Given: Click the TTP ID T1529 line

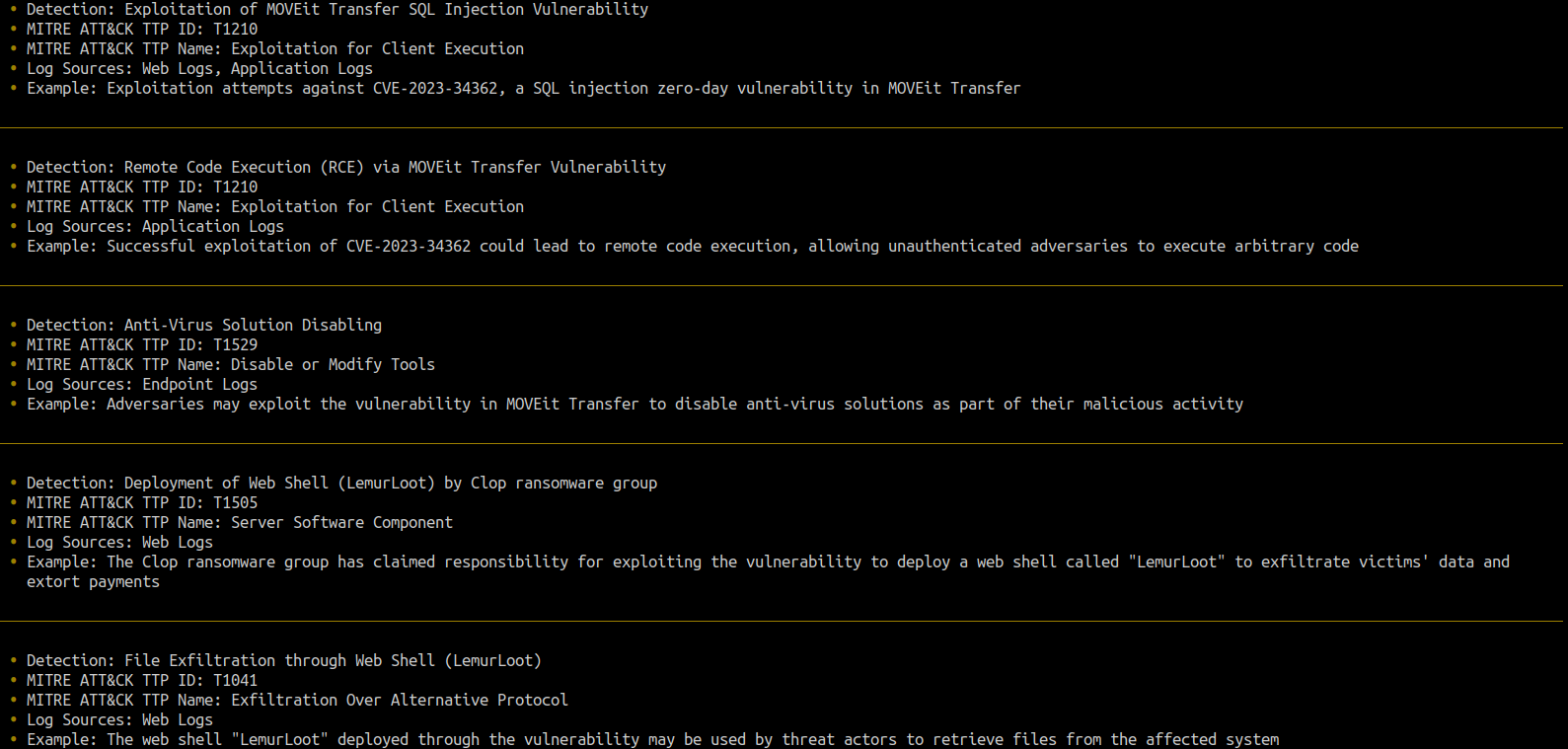Looking at the screenshot, I should (141, 345).
